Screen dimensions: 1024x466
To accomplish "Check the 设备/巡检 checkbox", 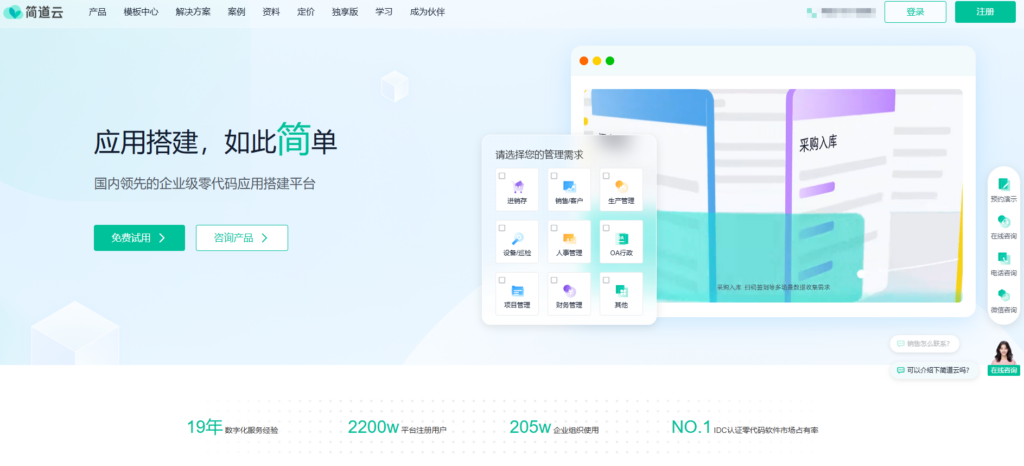I will (502, 228).
